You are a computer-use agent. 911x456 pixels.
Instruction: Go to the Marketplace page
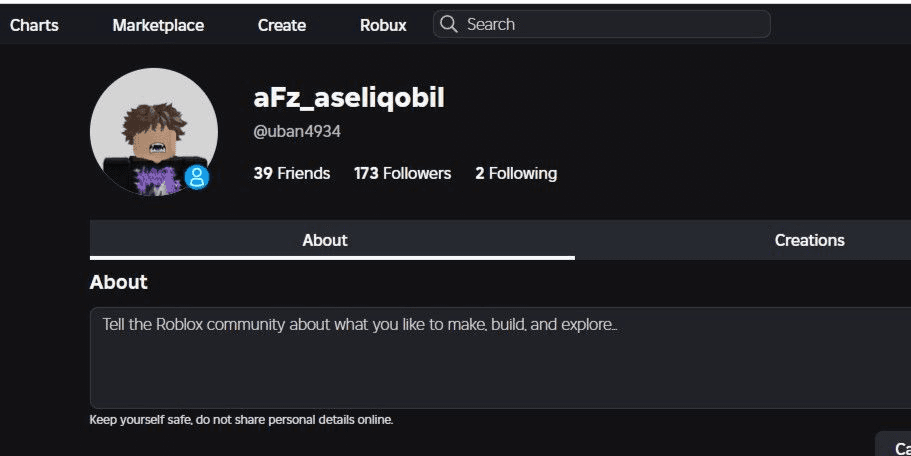click(158, 25)
